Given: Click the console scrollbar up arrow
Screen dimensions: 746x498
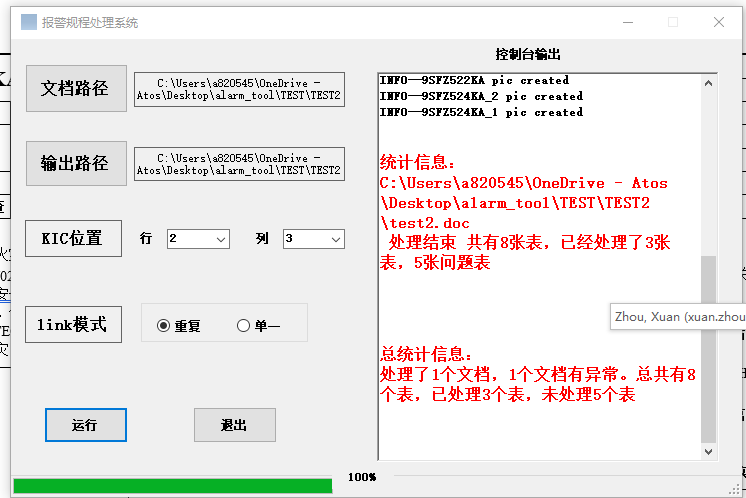Looking at the screenshot, I should [x=709, y=81].
